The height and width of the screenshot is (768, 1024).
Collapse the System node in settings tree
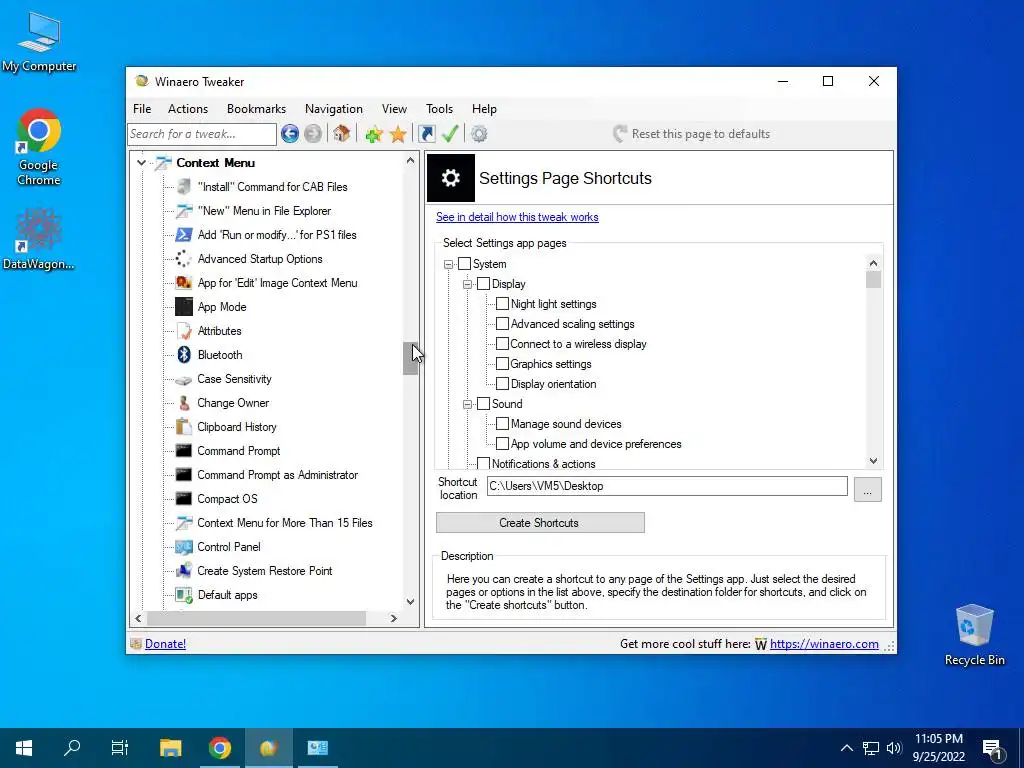click(x=449, y=264)
